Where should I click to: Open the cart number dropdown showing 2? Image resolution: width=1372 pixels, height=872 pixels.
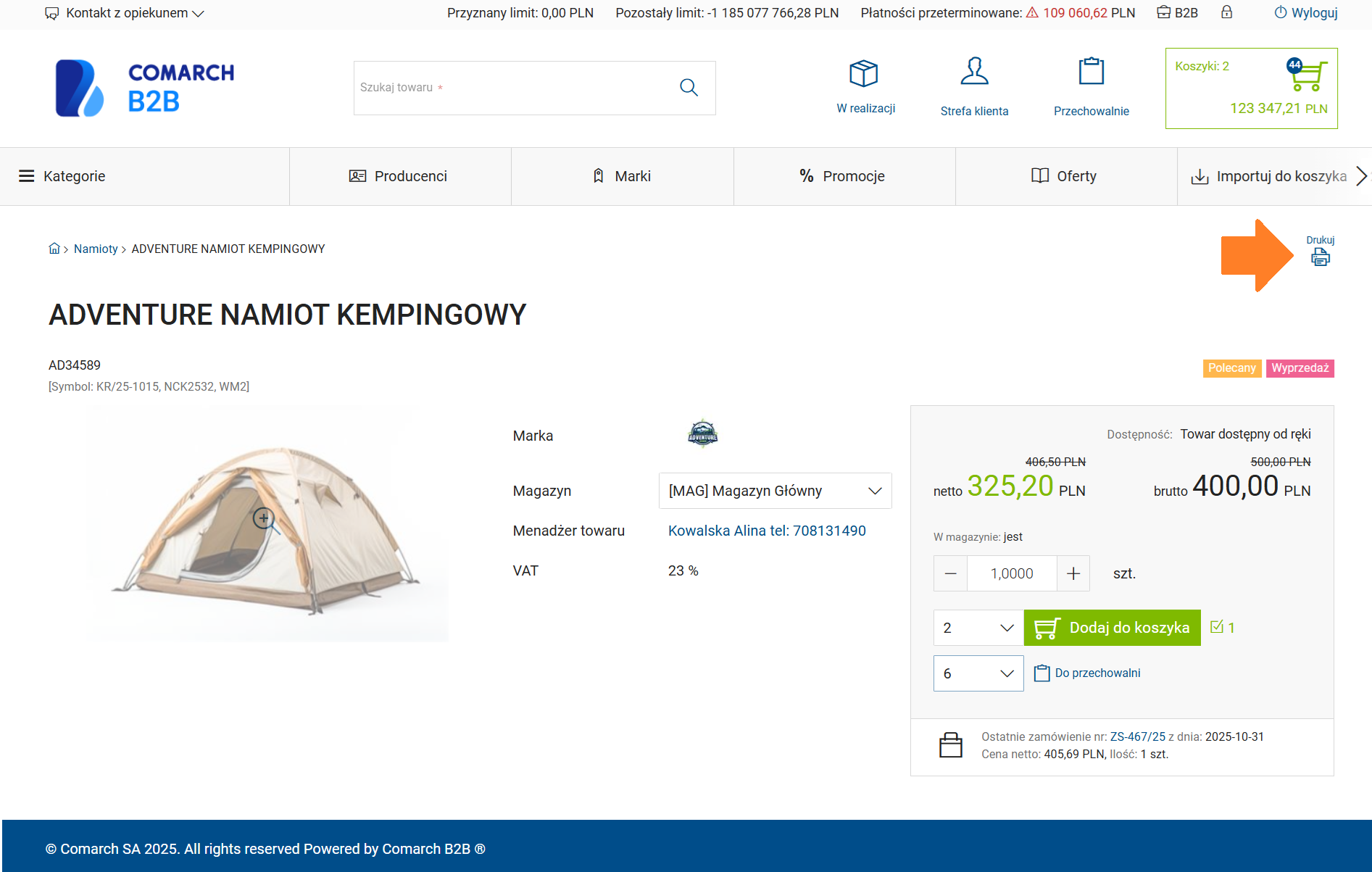[x=978, y=628]
